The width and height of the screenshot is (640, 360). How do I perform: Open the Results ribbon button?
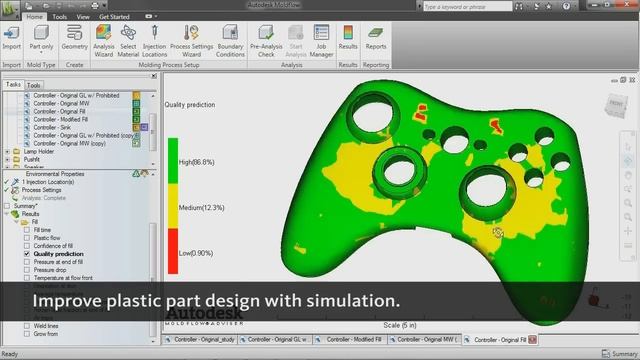point(348,38)
